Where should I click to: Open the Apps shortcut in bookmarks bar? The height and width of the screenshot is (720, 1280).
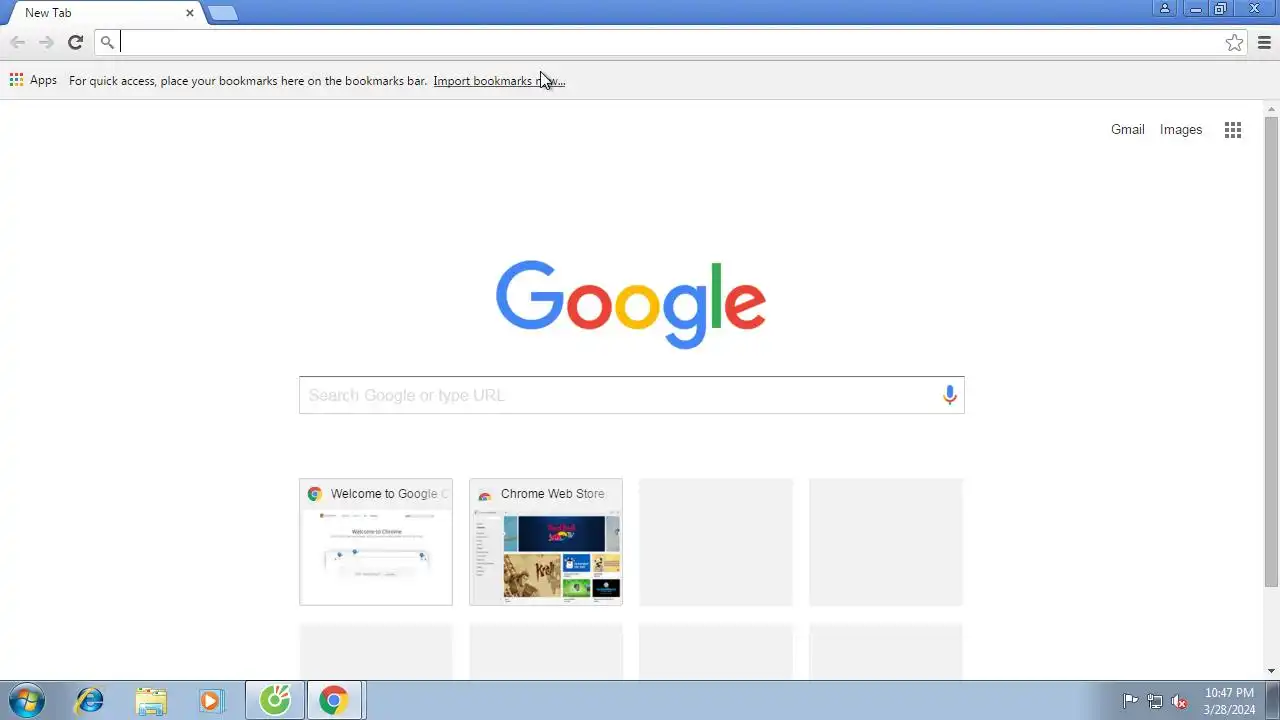click(x=33, y=80)
